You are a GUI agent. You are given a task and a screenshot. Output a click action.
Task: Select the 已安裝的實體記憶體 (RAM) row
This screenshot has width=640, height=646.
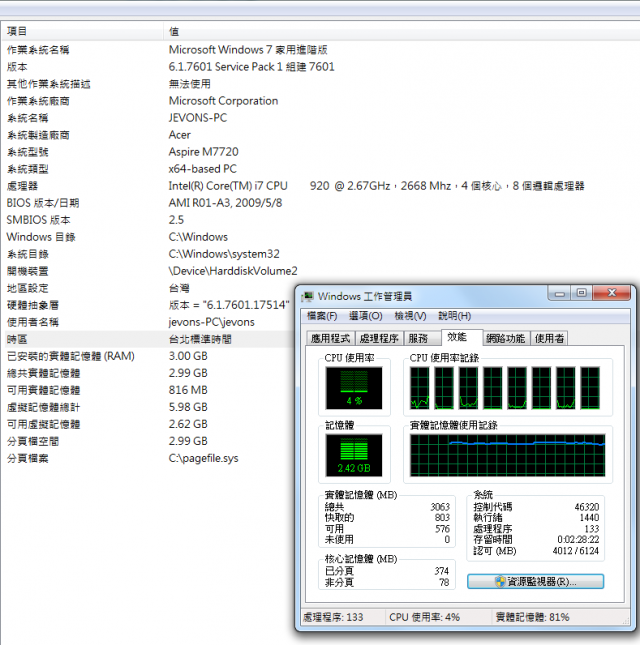pyautogui.click(x=148, y=356)
